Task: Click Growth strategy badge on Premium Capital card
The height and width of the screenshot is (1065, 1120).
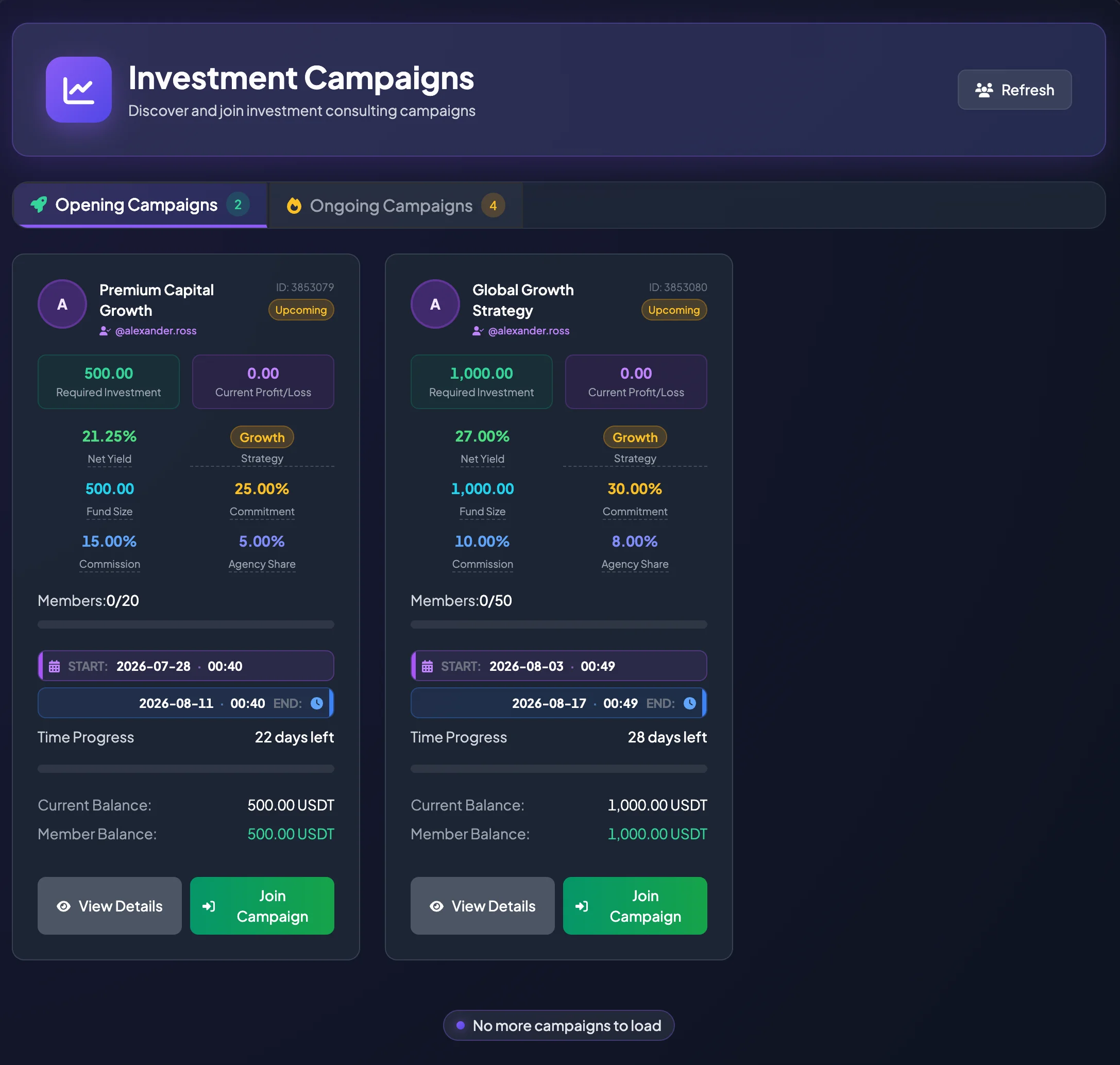Action: point(262,437)
